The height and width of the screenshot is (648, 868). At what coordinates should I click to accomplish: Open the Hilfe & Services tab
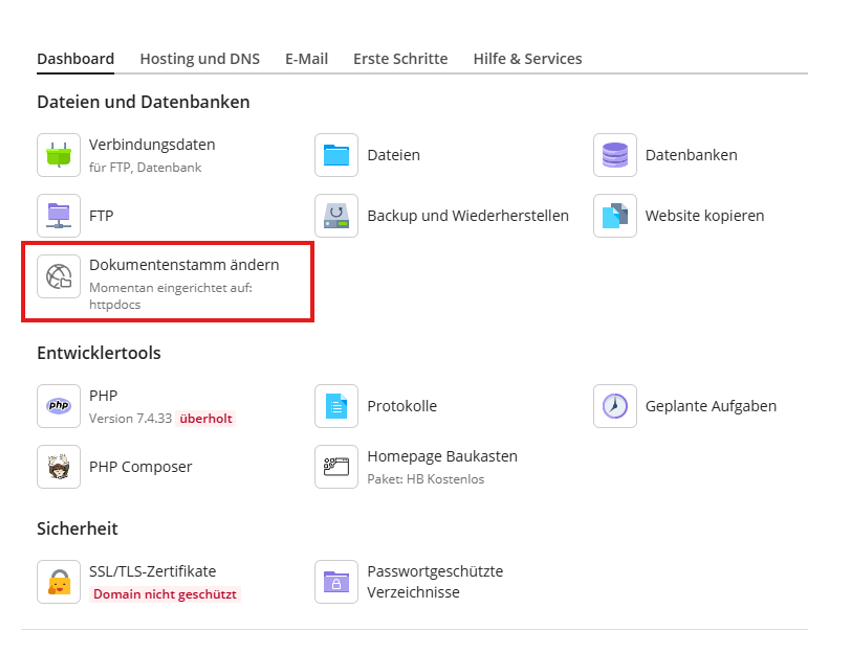(x=528, y=59)
